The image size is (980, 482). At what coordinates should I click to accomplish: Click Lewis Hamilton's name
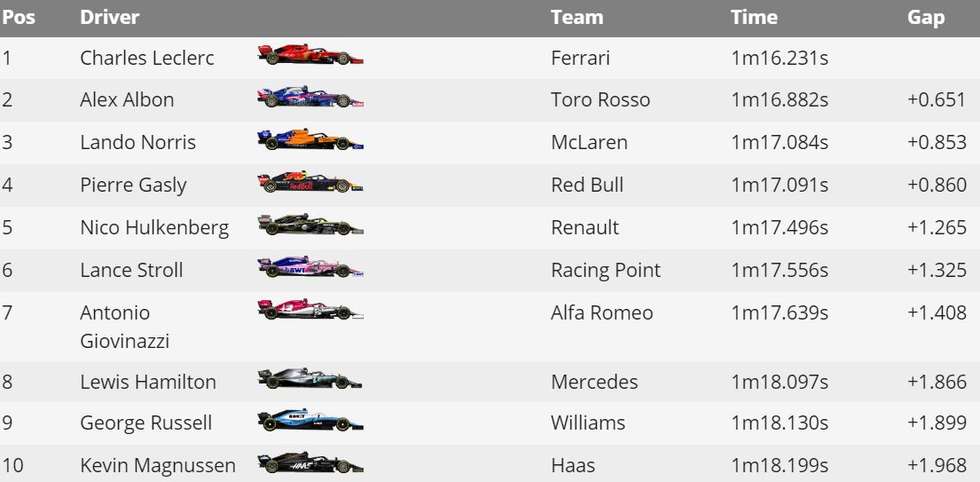(148, 381)
